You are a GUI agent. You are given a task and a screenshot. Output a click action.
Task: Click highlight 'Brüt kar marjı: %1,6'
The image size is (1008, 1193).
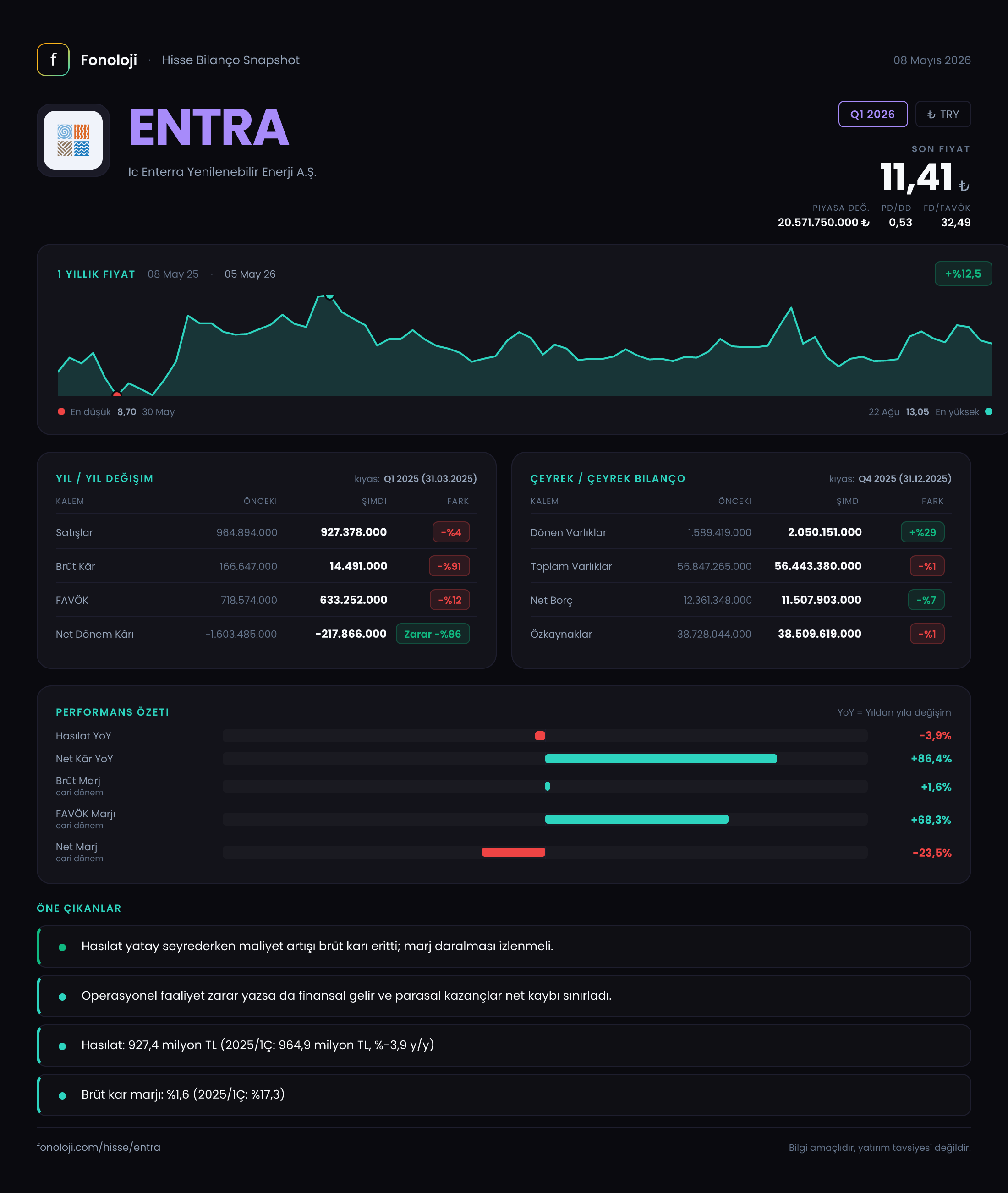point(504,1094)
